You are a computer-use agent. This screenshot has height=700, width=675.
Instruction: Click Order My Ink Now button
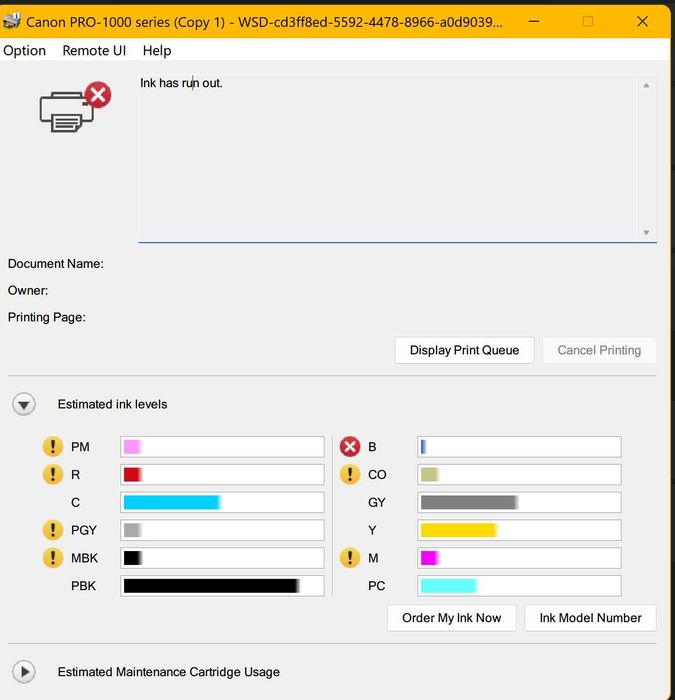click(x=451, y=618)
